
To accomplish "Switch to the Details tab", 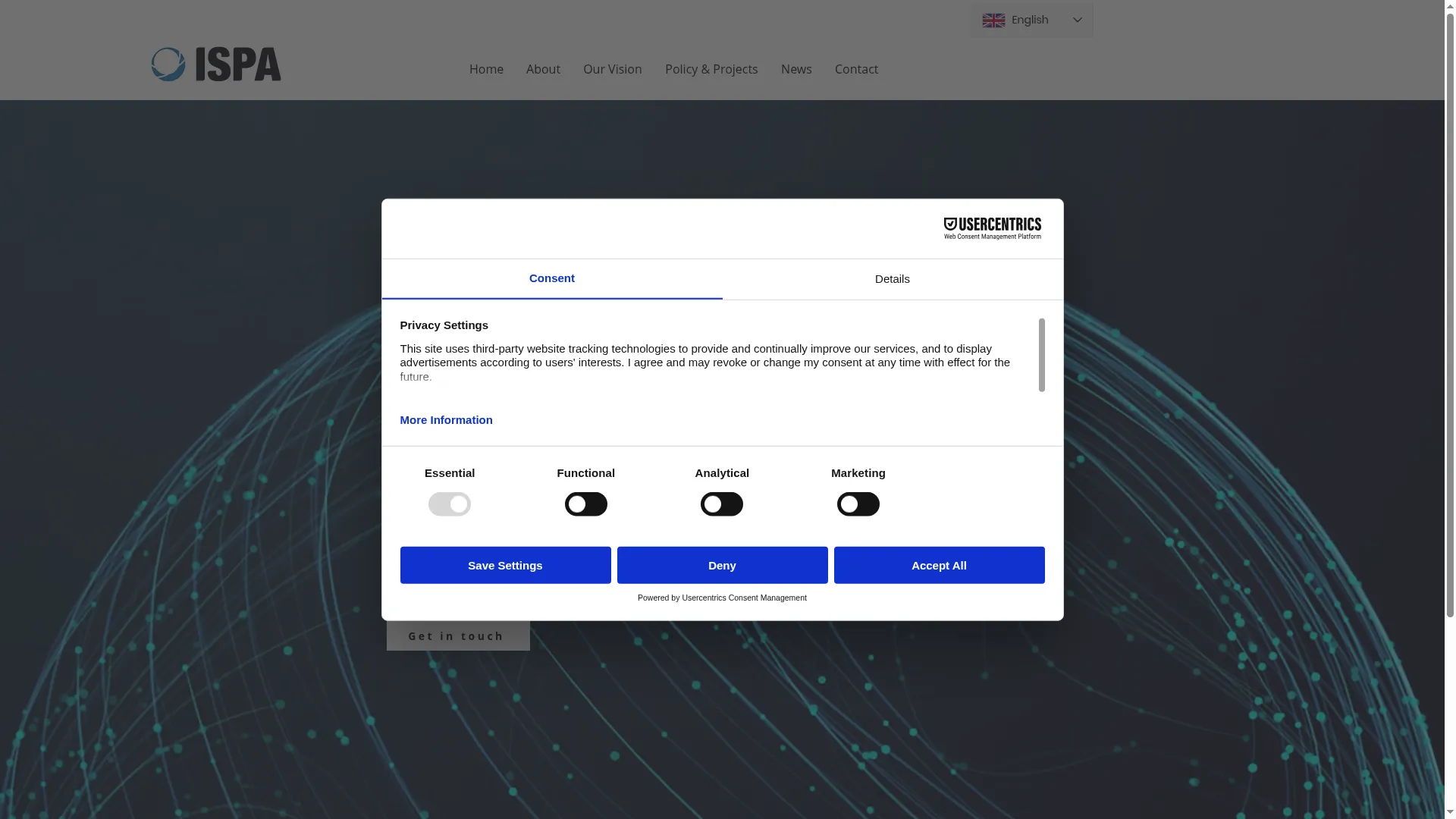I will click(893, 279).
